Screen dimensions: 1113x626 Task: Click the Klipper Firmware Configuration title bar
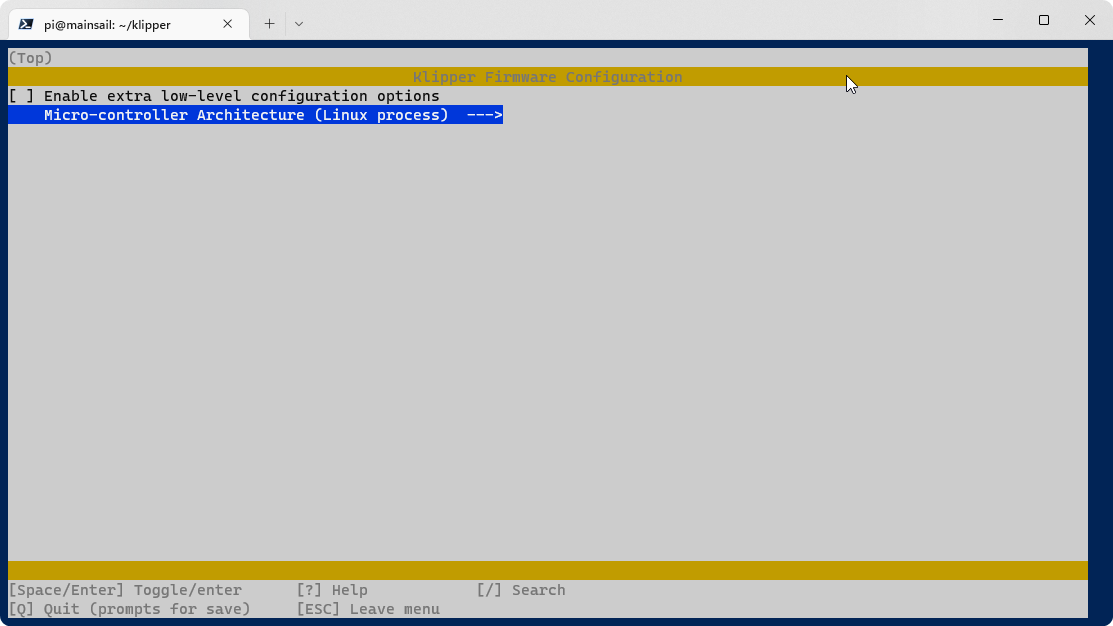548,76
